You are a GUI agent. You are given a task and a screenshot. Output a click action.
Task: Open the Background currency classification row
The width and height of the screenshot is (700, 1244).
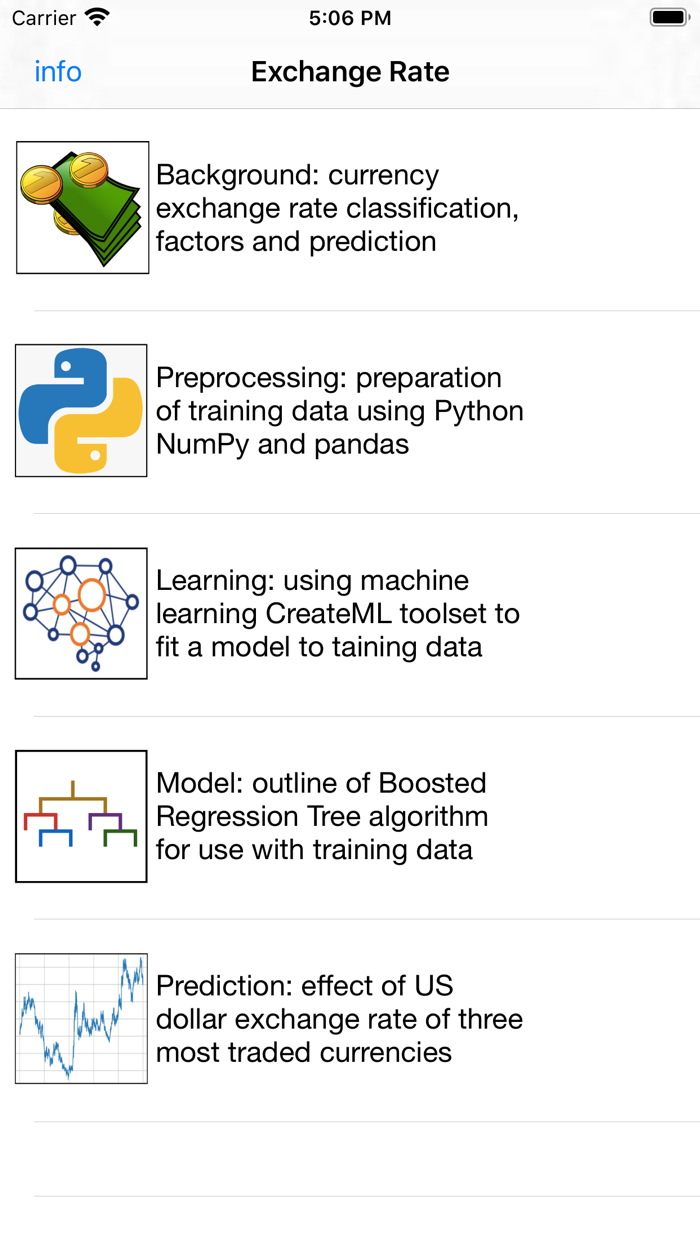[337, 208]
